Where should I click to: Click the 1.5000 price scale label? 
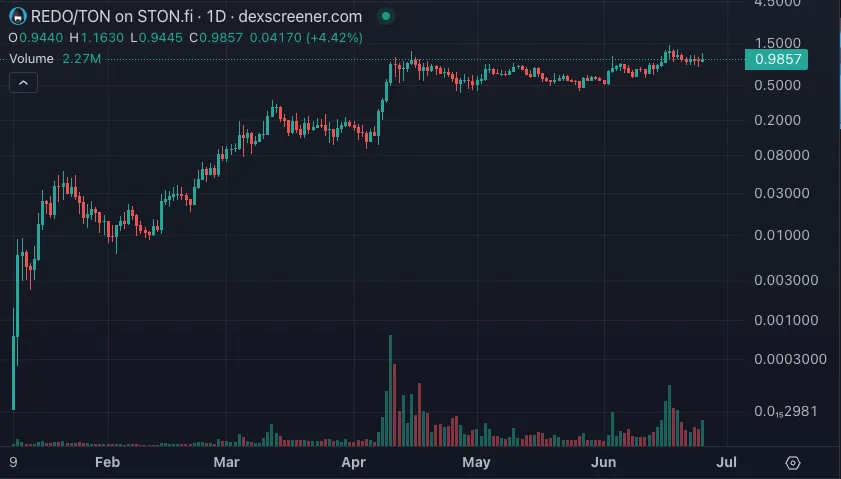[x=779, y=44]
